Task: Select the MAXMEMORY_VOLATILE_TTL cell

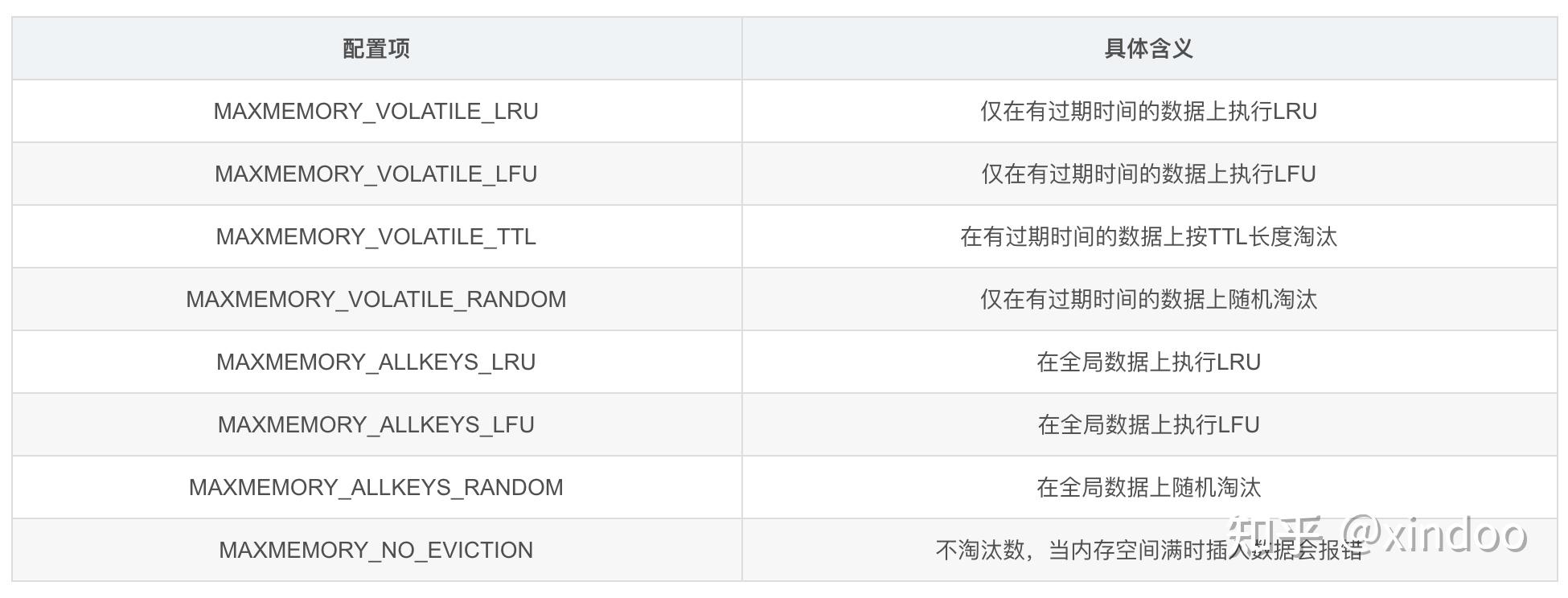Action: coord(376,236)
